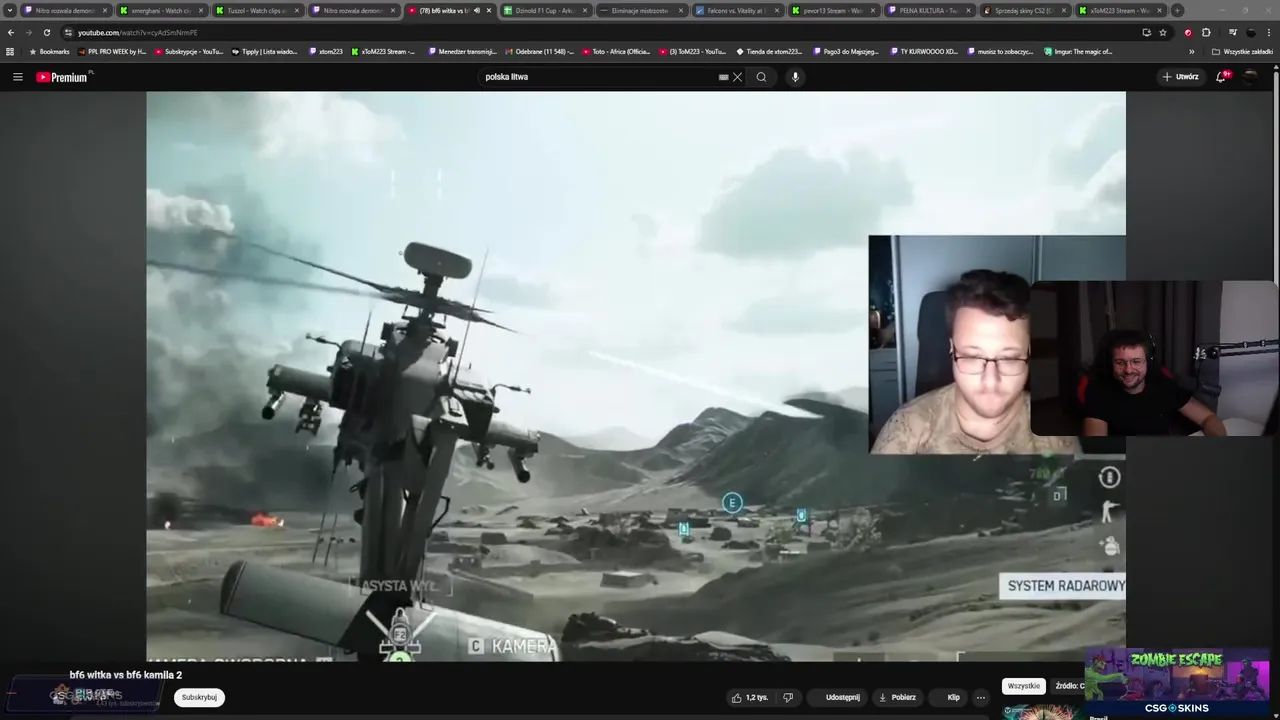Create a clip with the Klip button
The height and width of the screenshot is (720, 1280).
(x=948, y=697)
